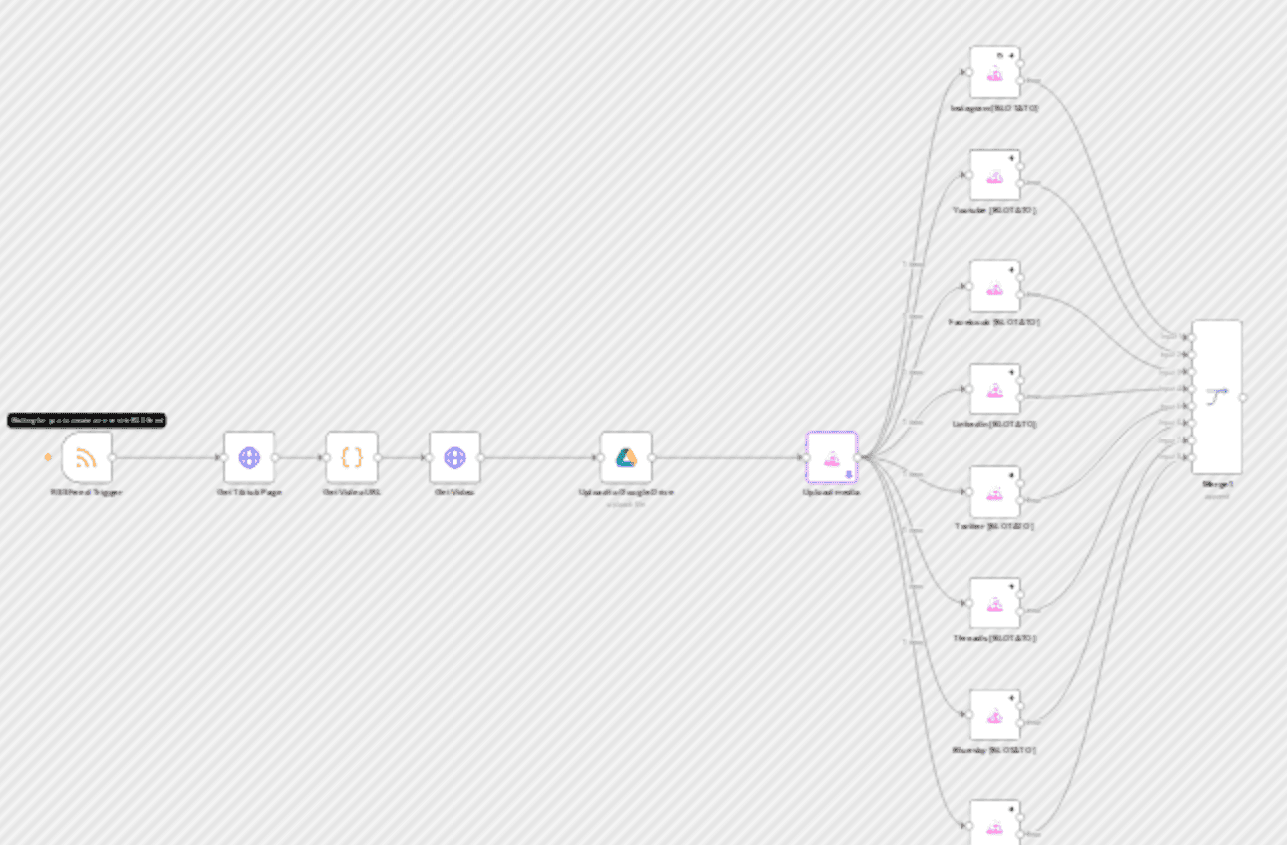Open the Get Video HTTP request node
Image resolution: width=1287 pixels, height=845 pixels.
[x=455, y=457]
